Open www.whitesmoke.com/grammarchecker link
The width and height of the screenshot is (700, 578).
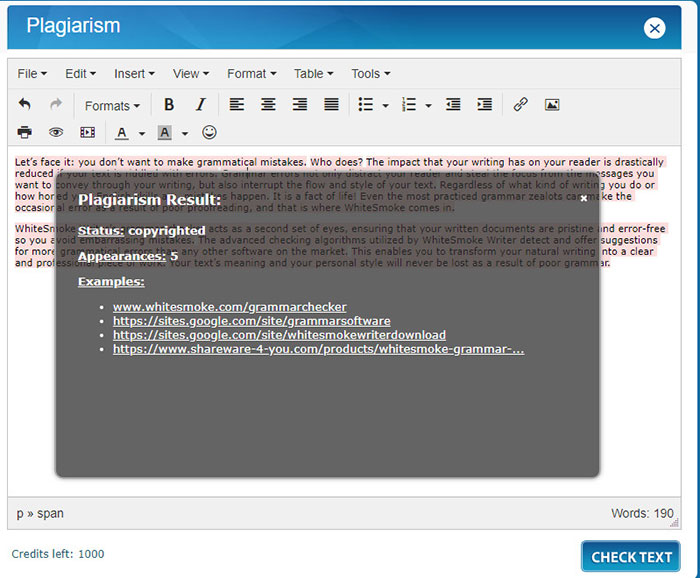229,307
